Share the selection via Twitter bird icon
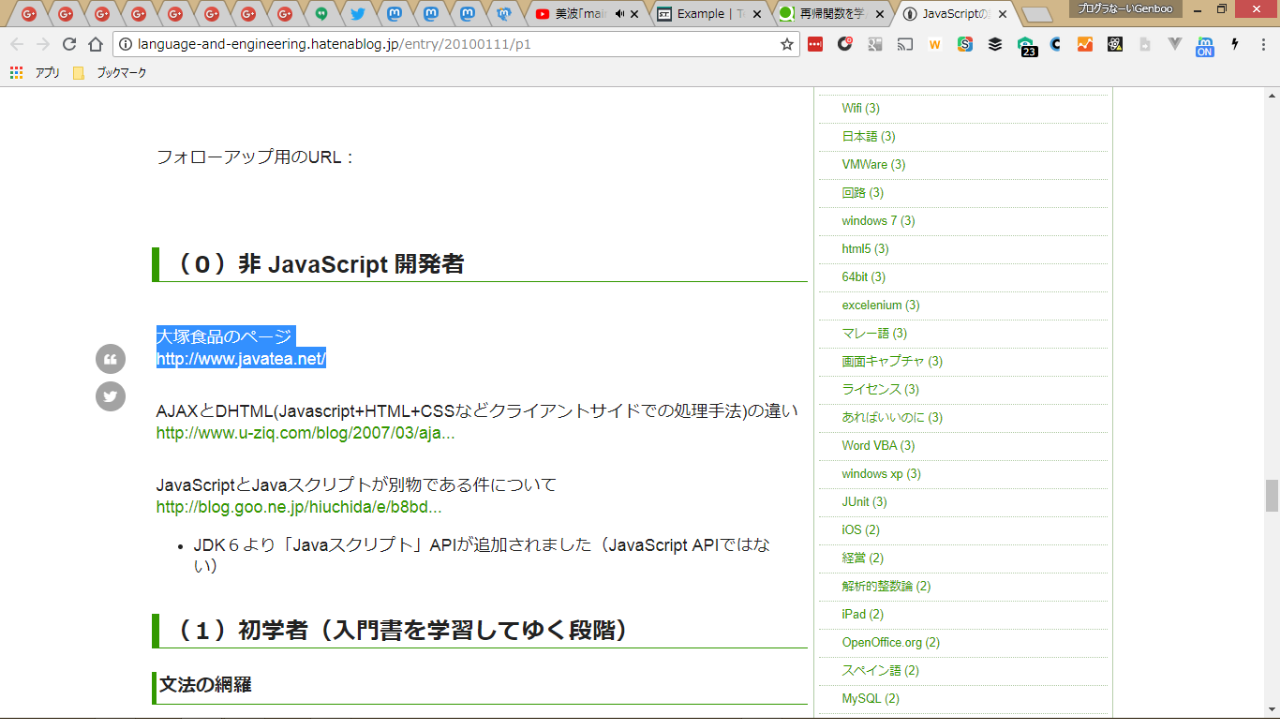Viewport: 1280px width, 719px height. pos(110,396)
